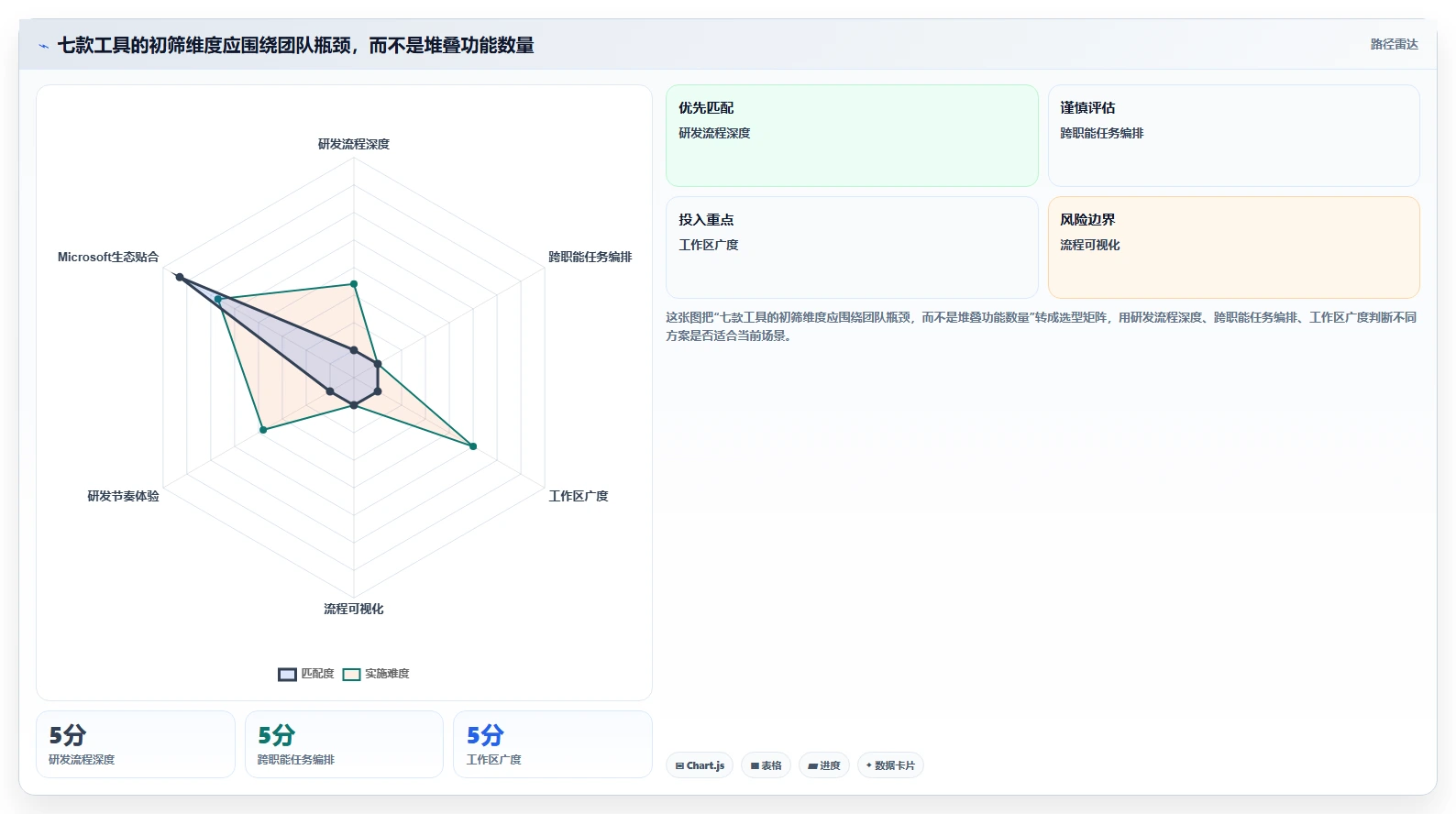
Task: Click 流程可视化 text in 风险边界 card
Action: (1090, 245)
